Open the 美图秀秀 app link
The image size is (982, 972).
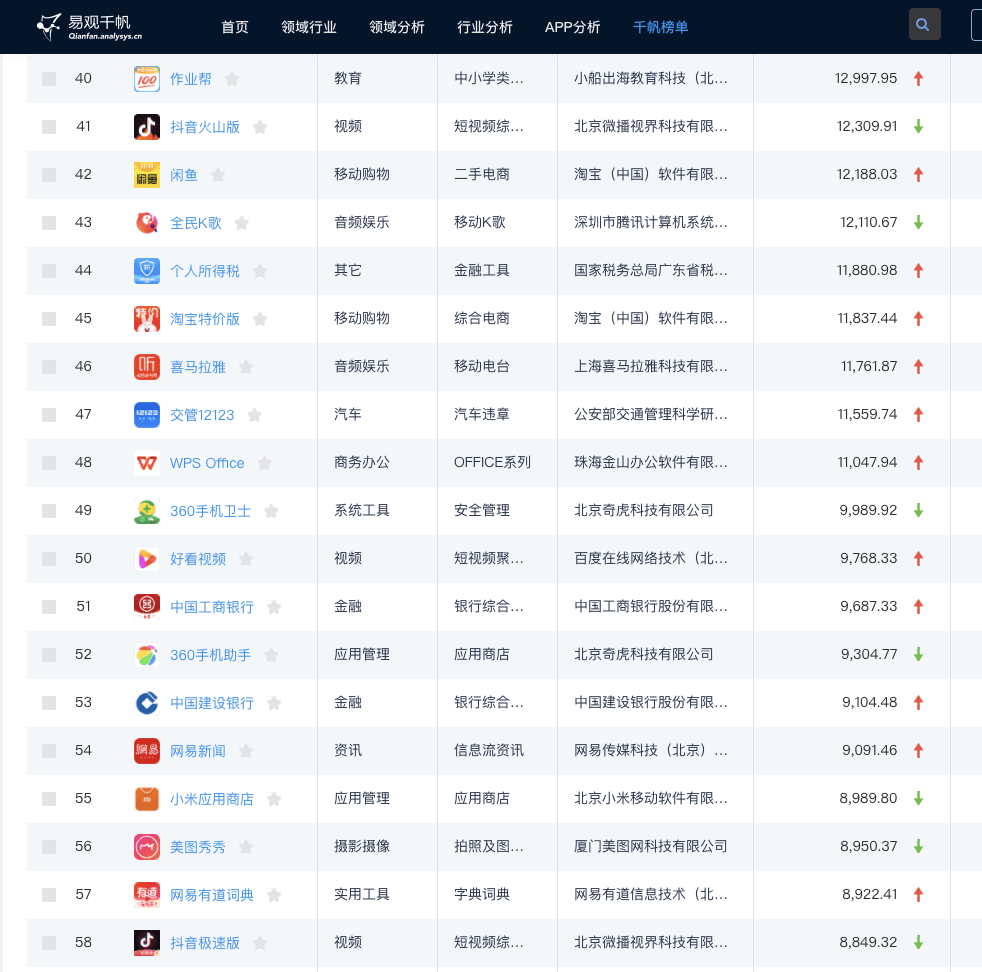point(198,847)
